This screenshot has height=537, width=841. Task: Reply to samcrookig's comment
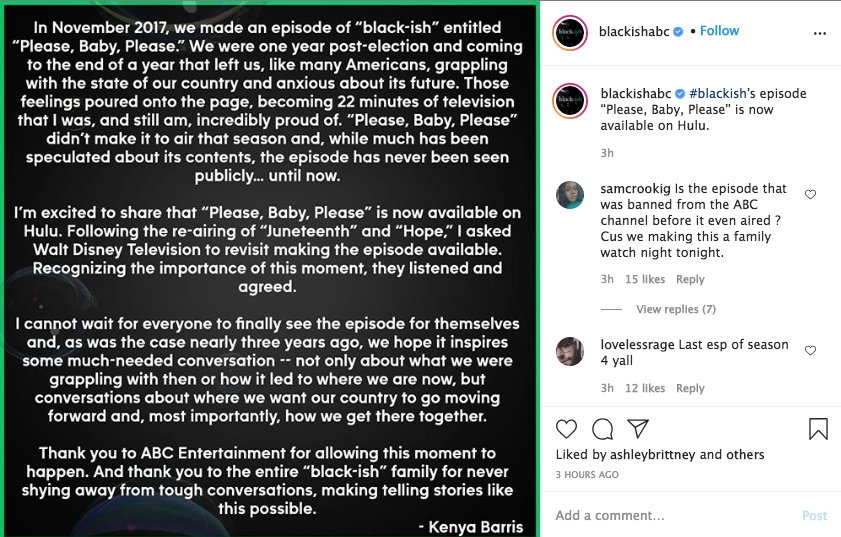690,280
